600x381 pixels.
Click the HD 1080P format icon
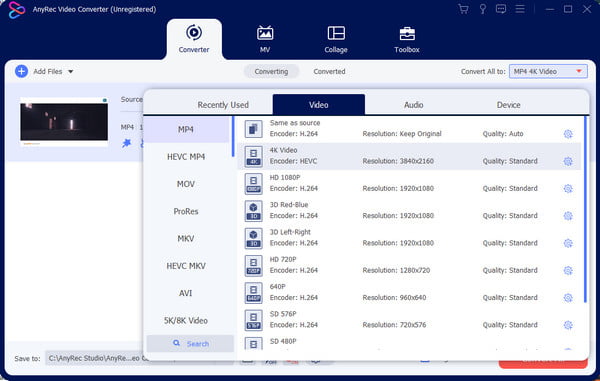[x=253, y=184]
